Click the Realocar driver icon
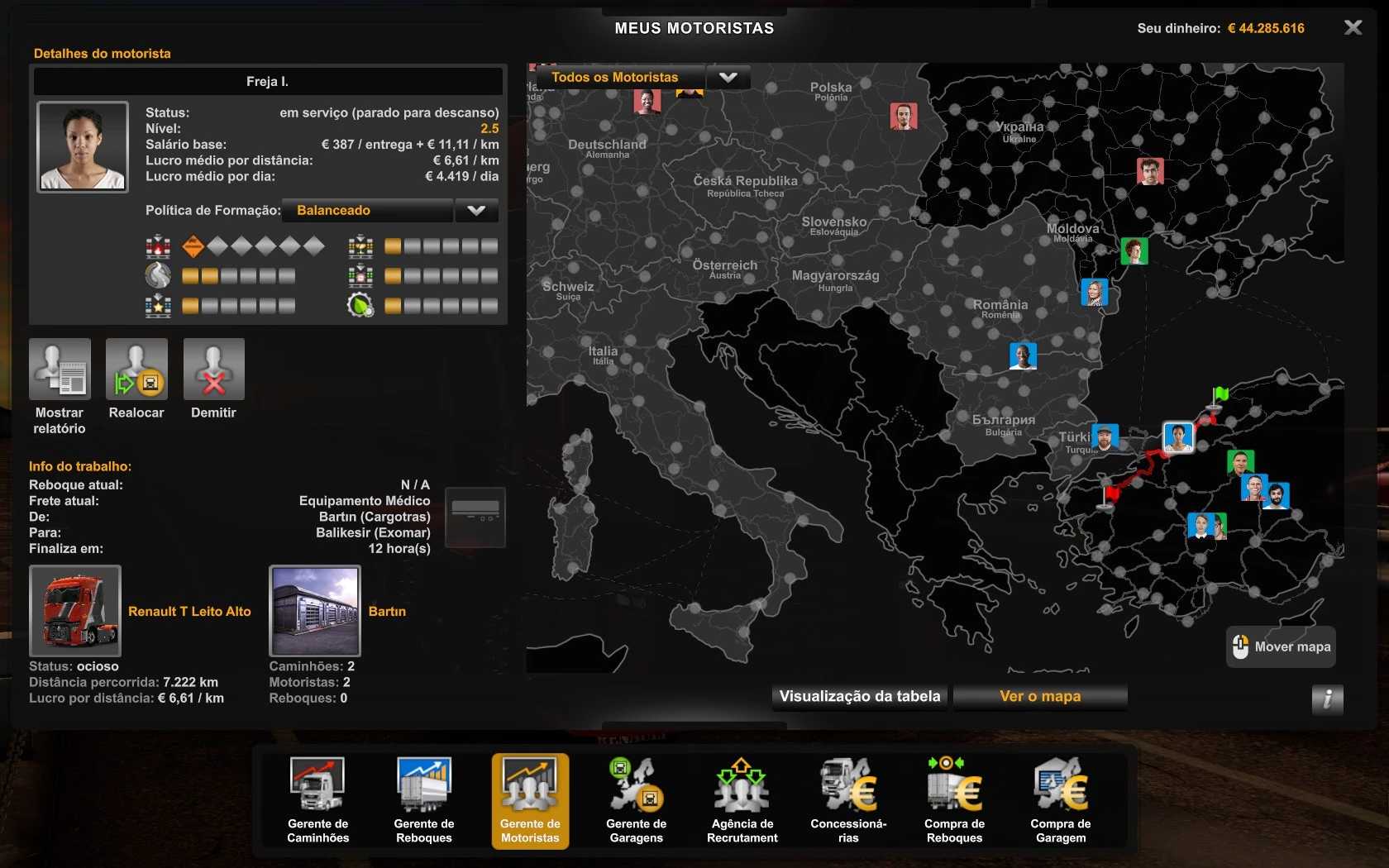 (x=136, y=370)
